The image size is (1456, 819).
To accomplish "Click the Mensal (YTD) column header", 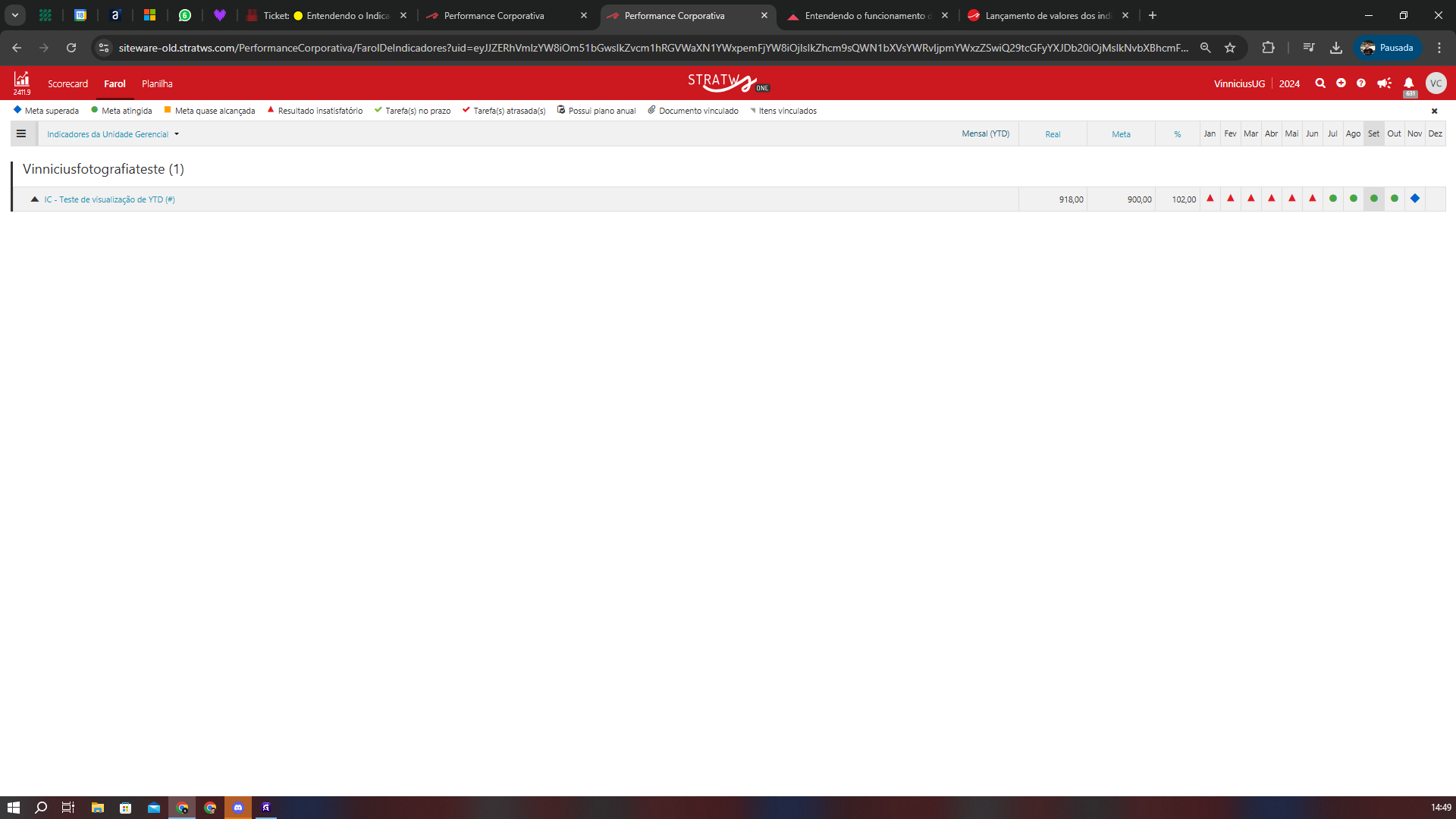I will 985,133.
